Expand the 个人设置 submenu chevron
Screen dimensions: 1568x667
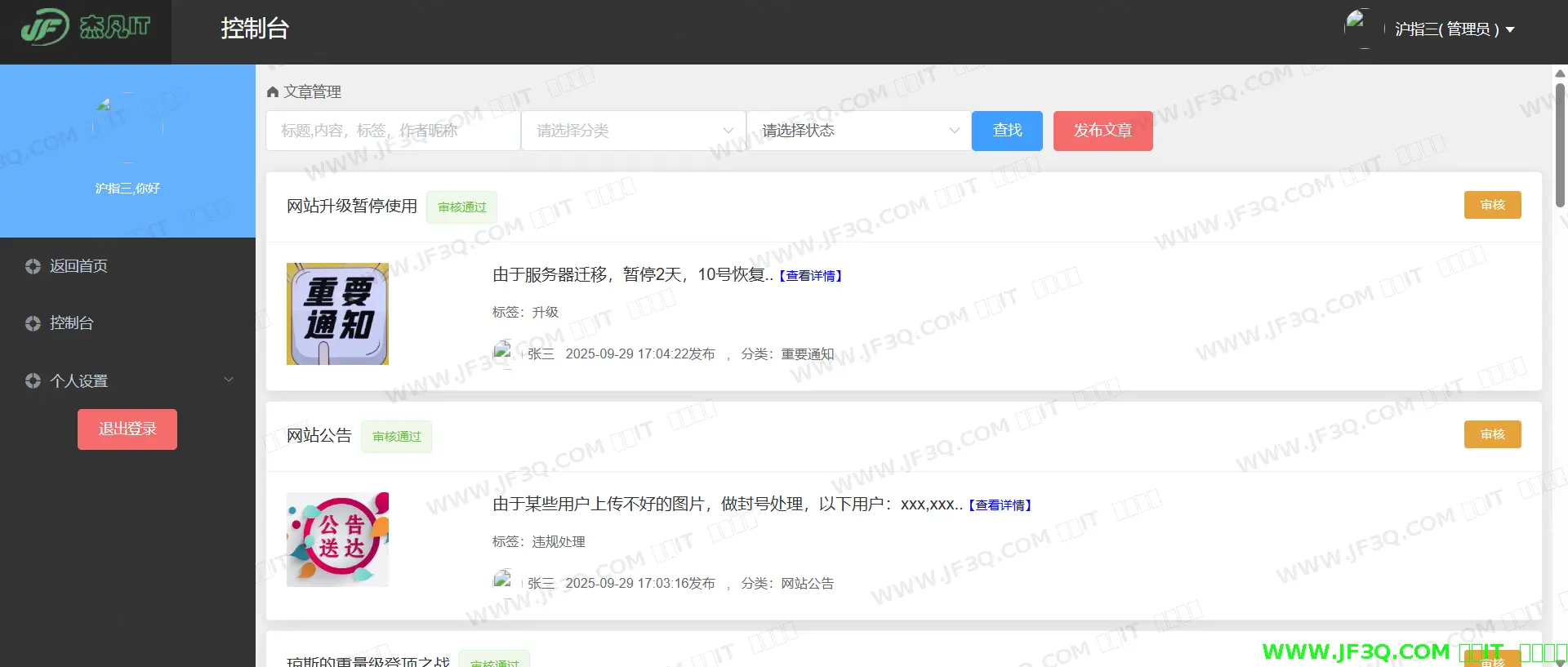click(229, 380)
